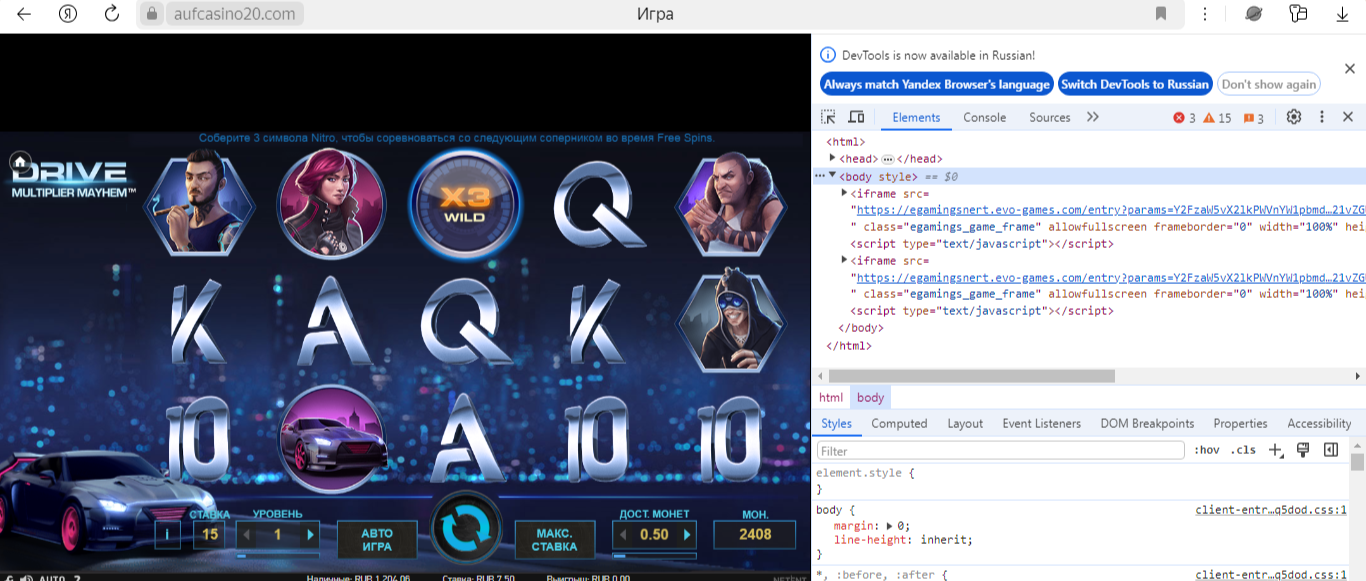Click the home icon above the Drive logo
The width and height of the screenshot is (1366, 581).
click(x=20, y=162)
